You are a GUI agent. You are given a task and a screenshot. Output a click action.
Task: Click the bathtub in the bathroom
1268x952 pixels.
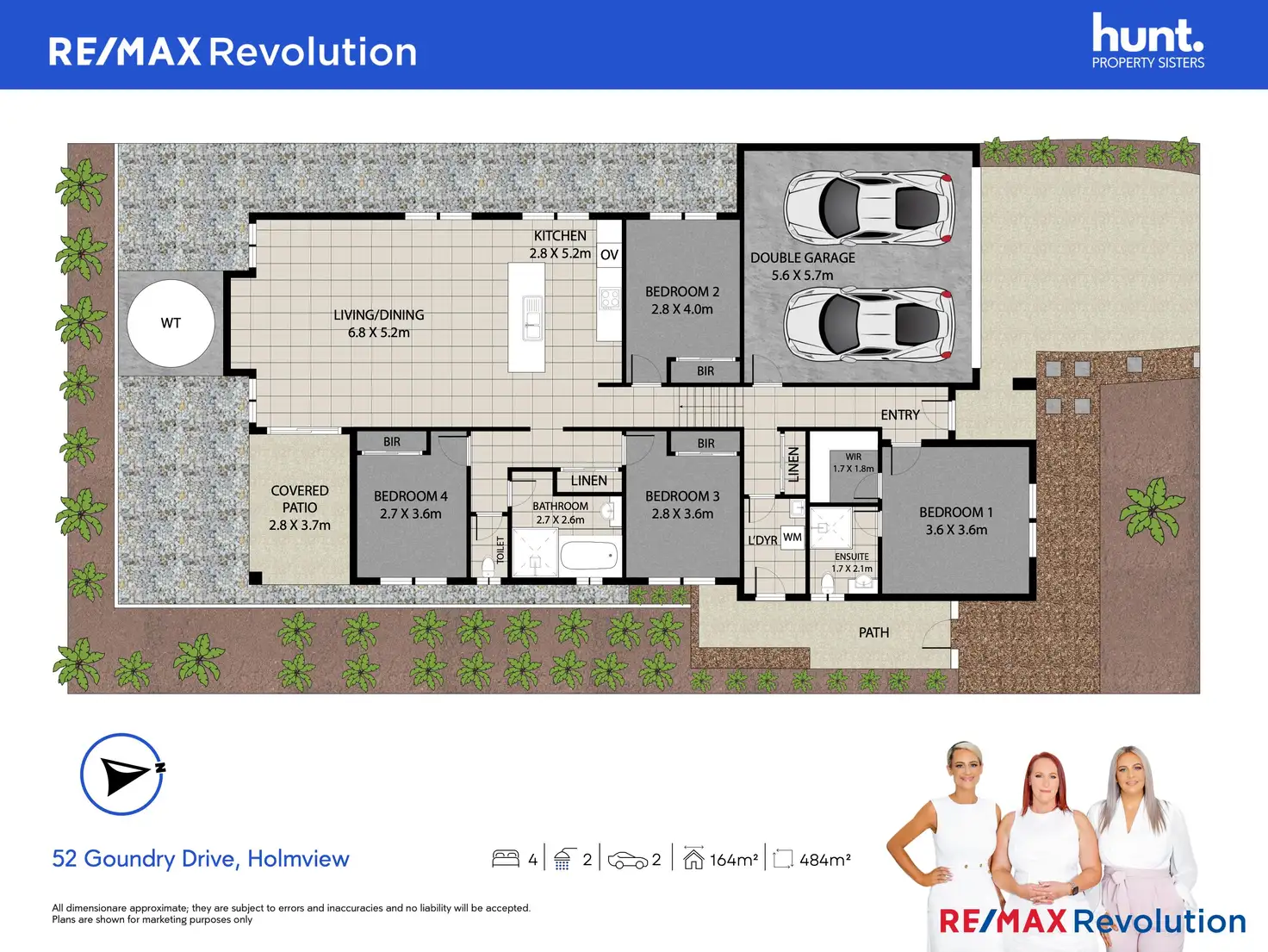tap(589, 556)
